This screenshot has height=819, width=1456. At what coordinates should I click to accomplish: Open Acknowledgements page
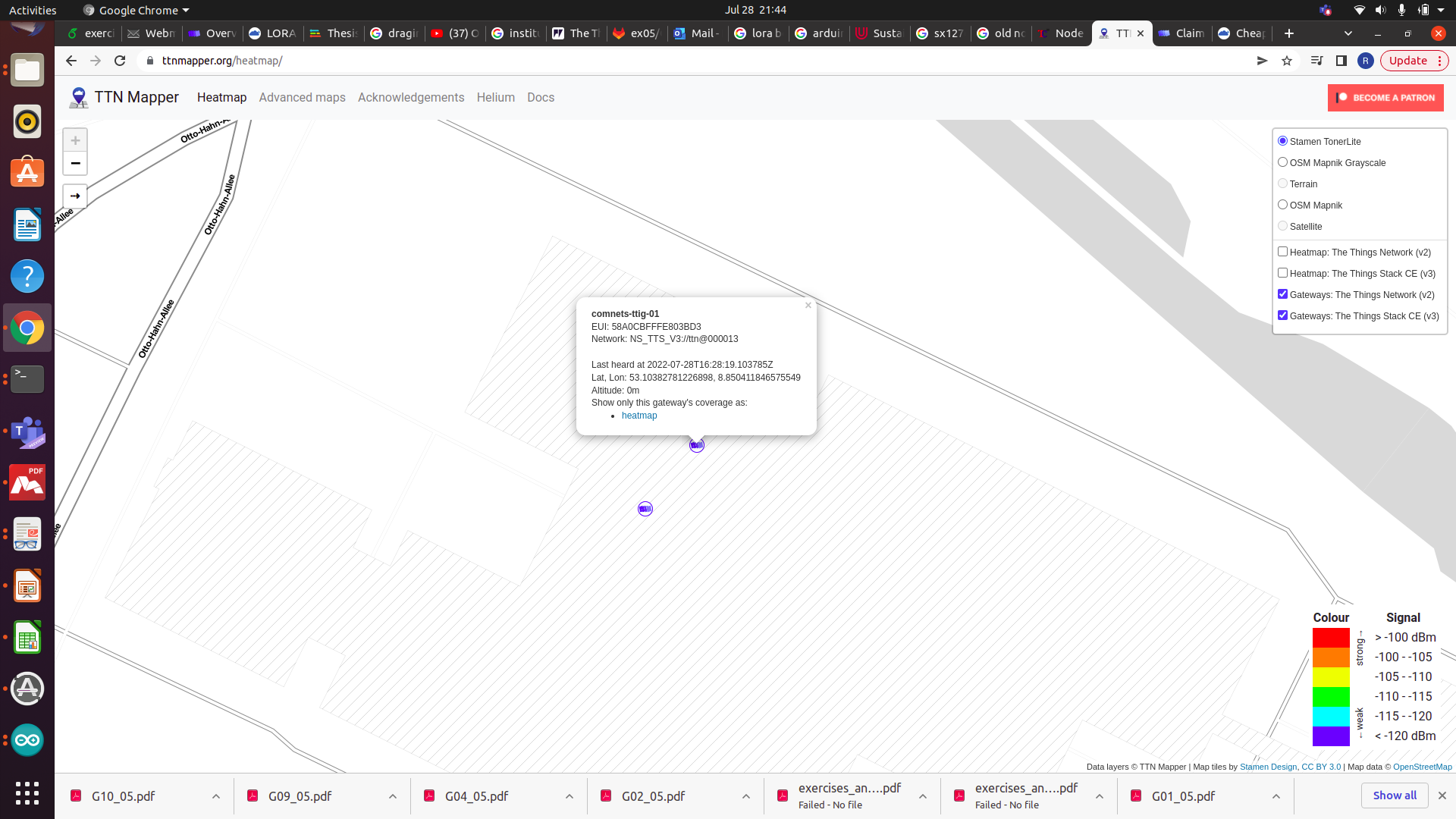[x=411, y=97]
